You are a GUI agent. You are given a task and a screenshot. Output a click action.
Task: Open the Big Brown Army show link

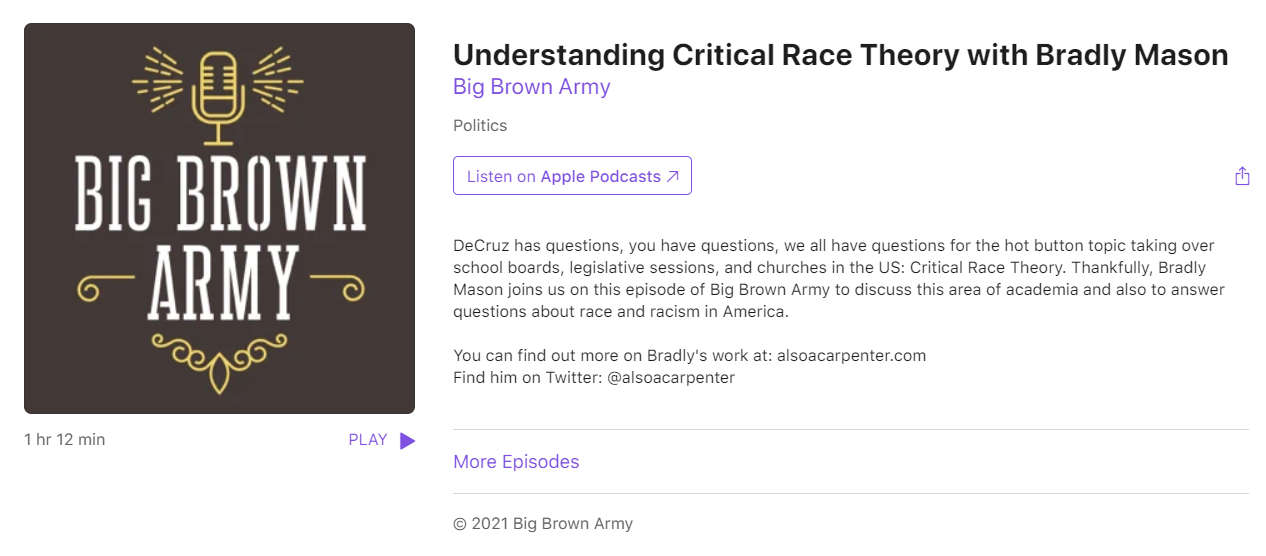[x=531, y=87]
